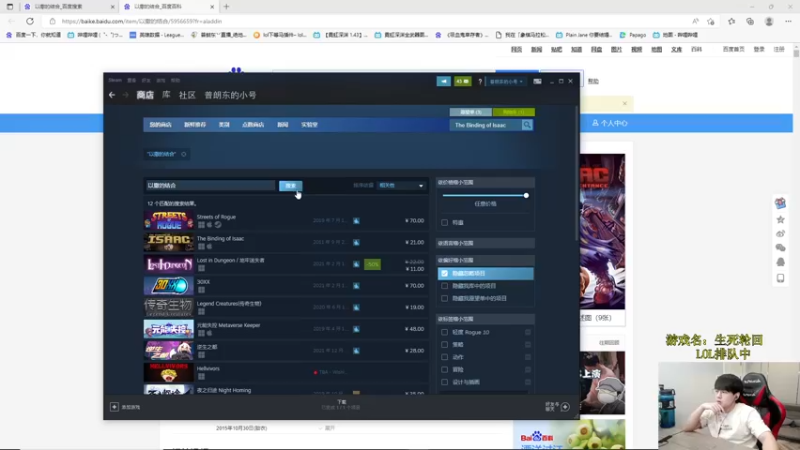Open the downloads status in Steam footer
Image resolution: width=800 pixels, height=450 pixels.
[x=341, y=405]
